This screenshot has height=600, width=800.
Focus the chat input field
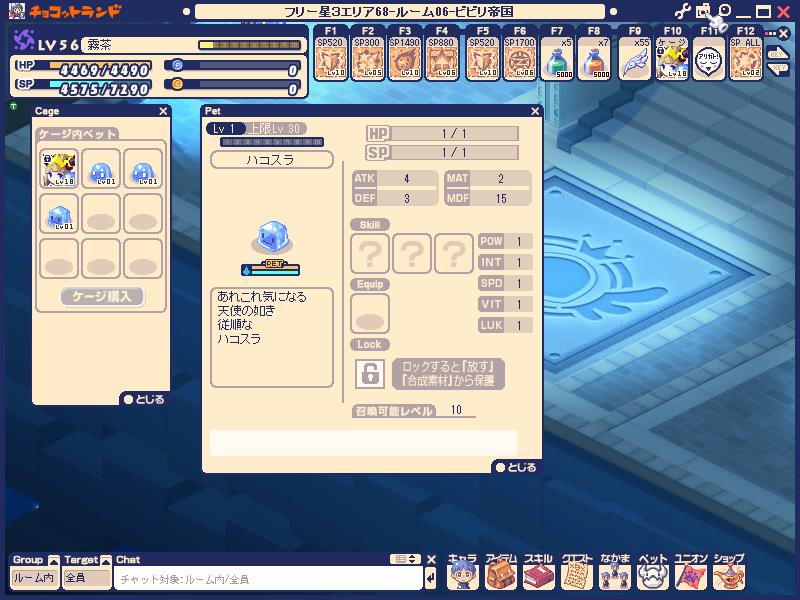tap(268, 579)
